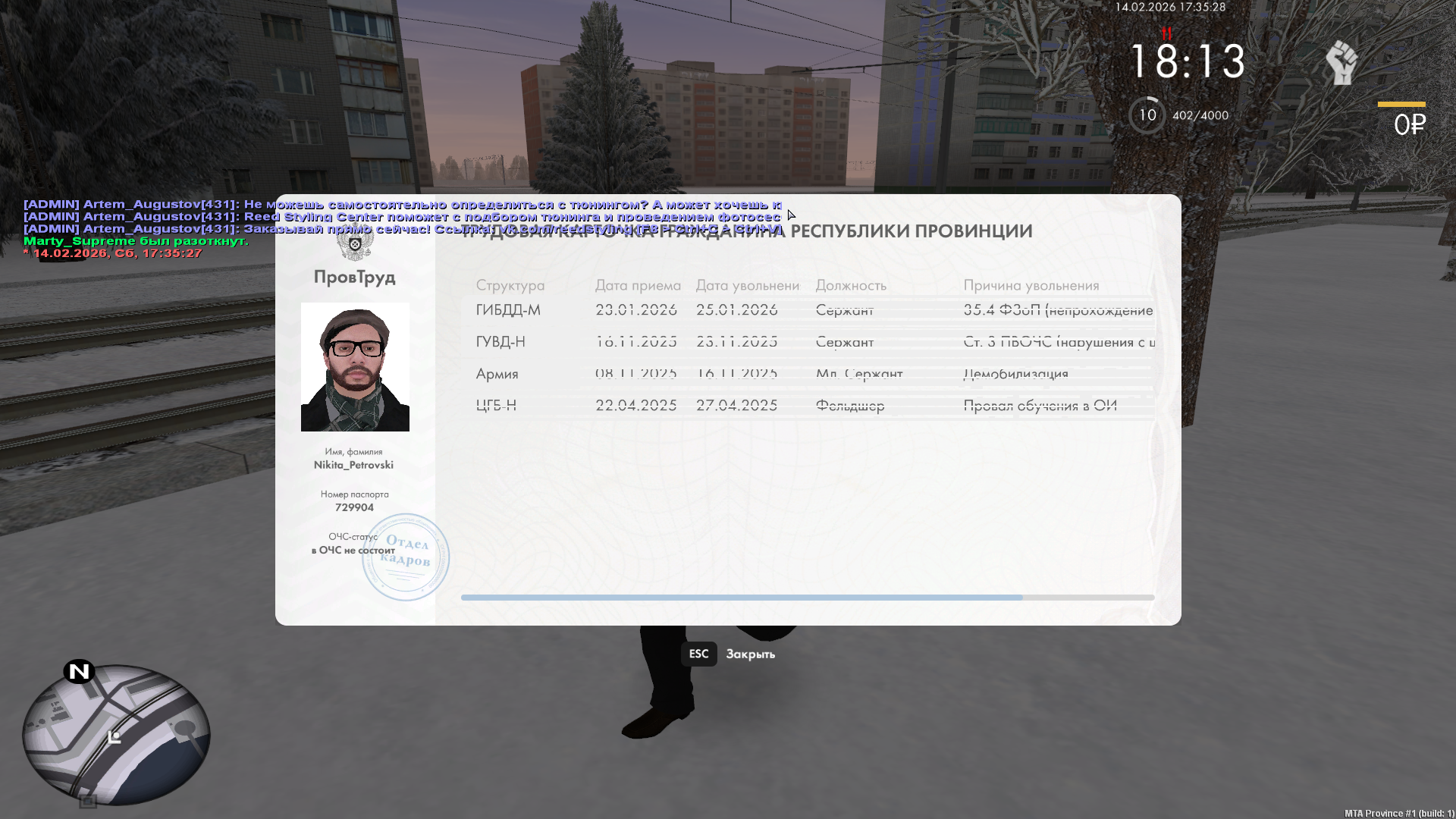Click the small icon below the minimap

point(88,801)
